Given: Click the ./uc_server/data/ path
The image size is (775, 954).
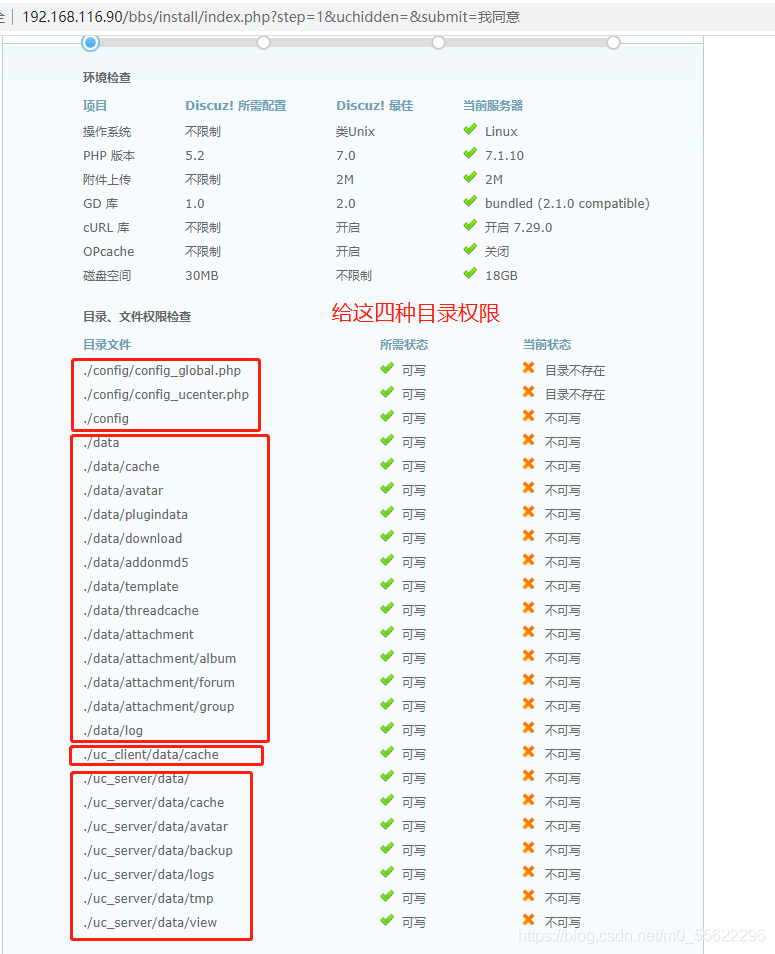Looking at the screenshot, I should click(137, 778).
